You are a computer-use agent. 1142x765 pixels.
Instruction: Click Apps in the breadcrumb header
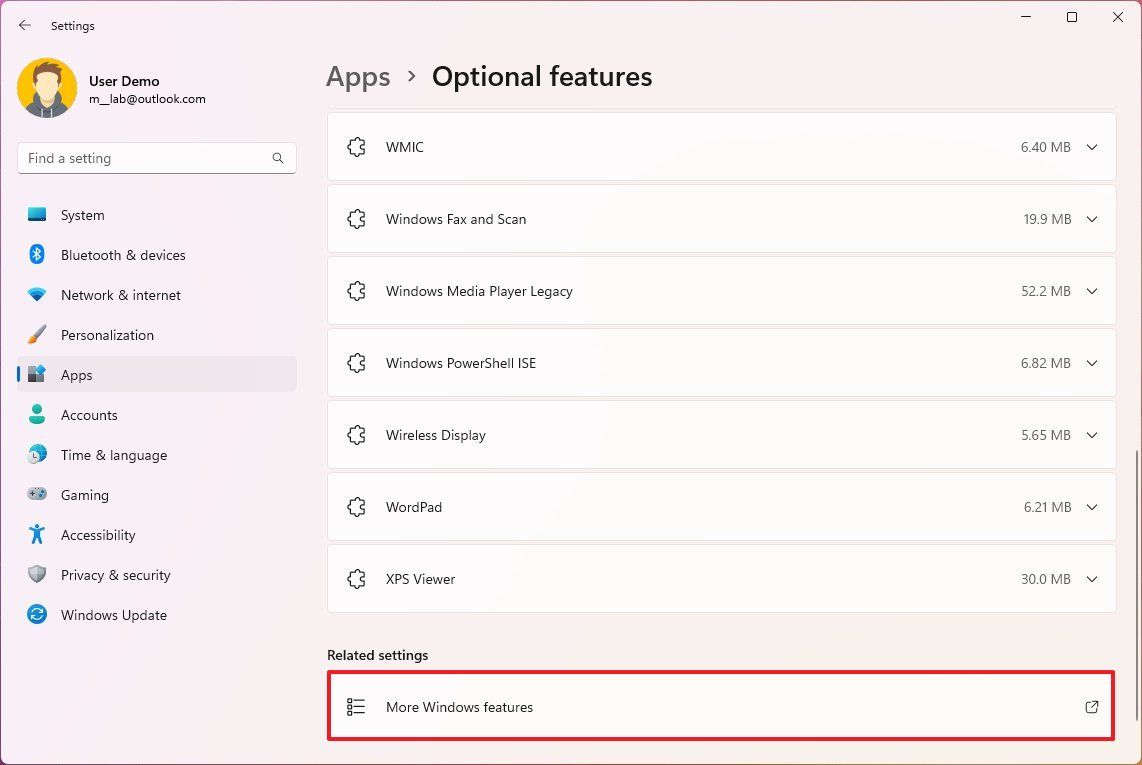[x=358, y=76]
